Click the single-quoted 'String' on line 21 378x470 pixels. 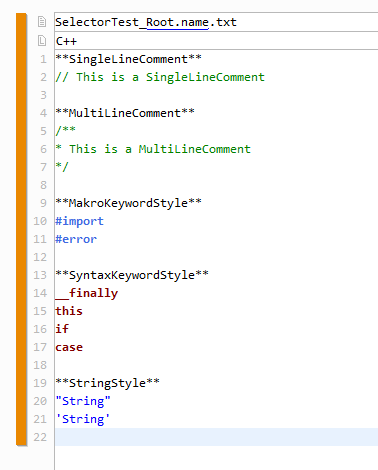(83, 419)
